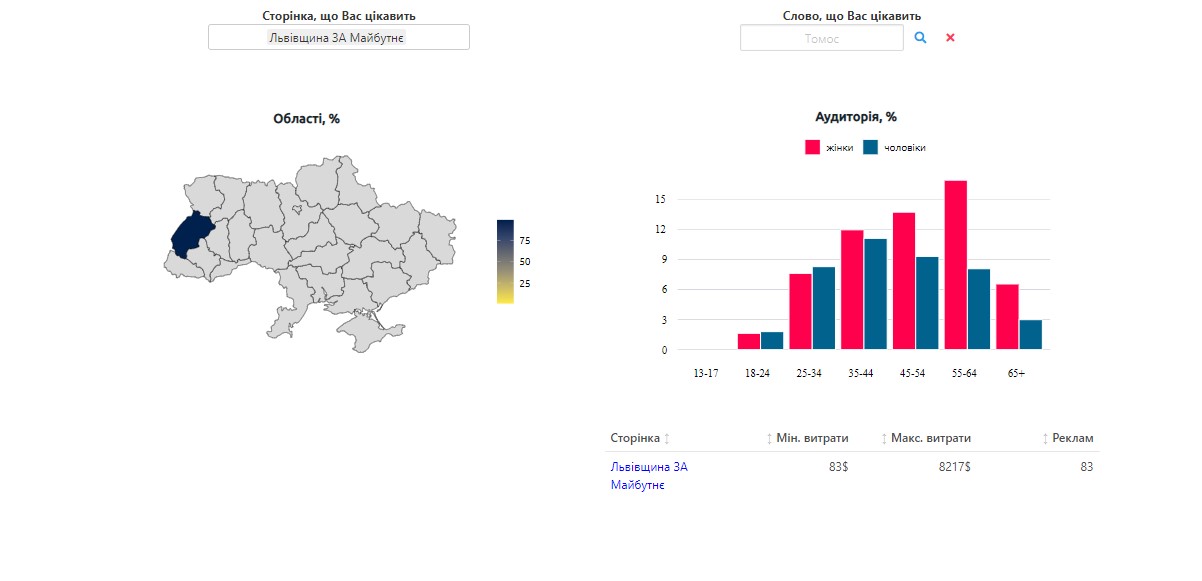Image resolution: width=1202 pixels, height=581 pixels.
Task: Click the blue magnifier search icon
Action: click(920, 37)
